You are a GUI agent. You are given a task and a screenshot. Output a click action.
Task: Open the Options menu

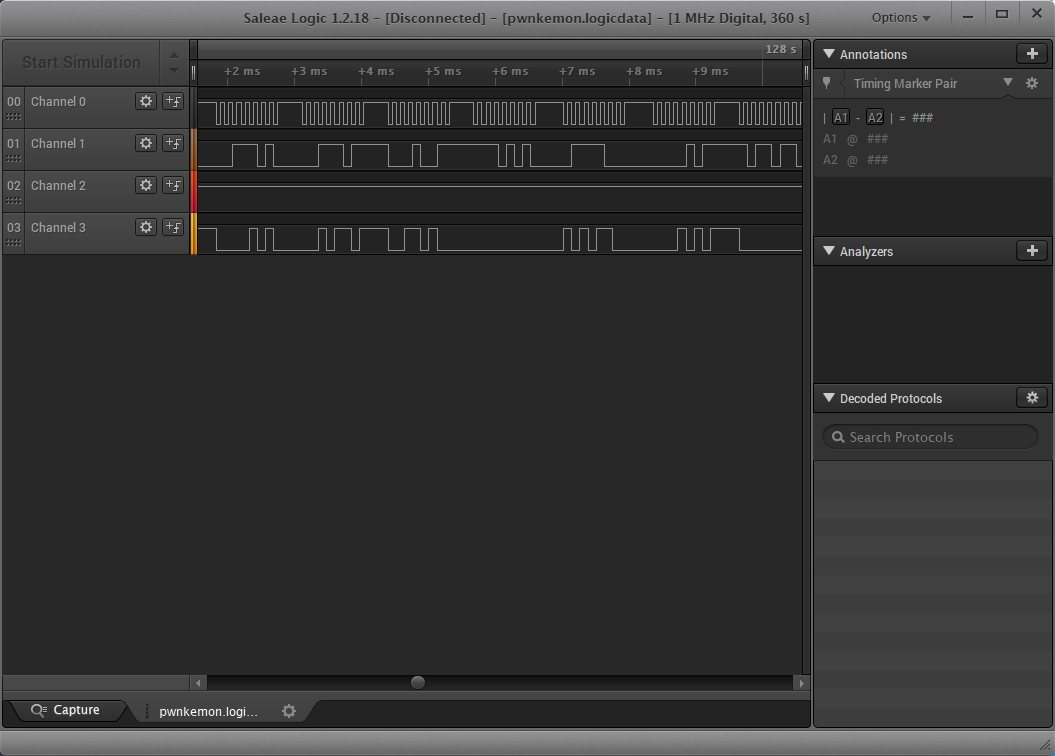click(900, 18)
